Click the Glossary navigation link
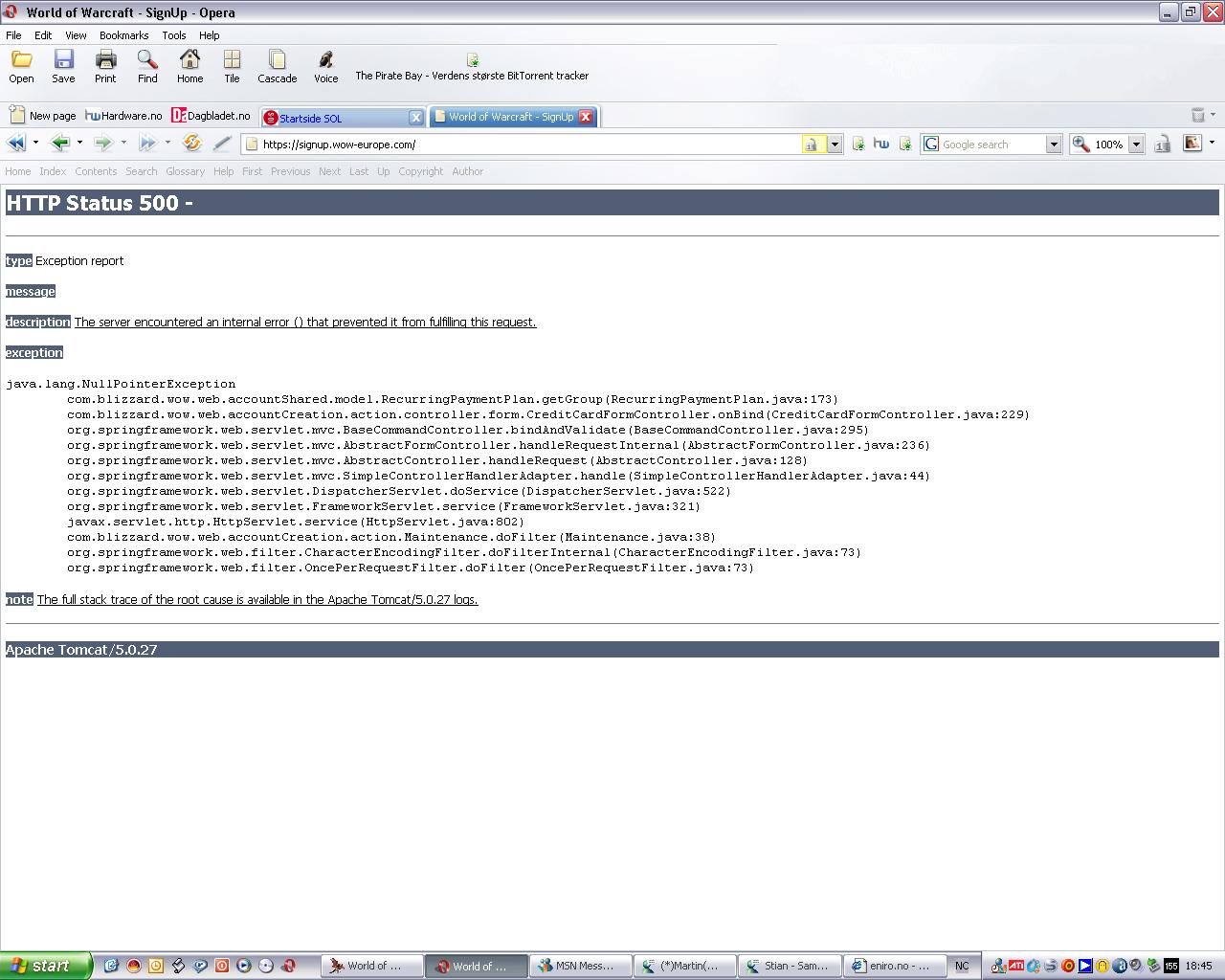The height and width of the screenshot is (980, 1225). point(185,171)
